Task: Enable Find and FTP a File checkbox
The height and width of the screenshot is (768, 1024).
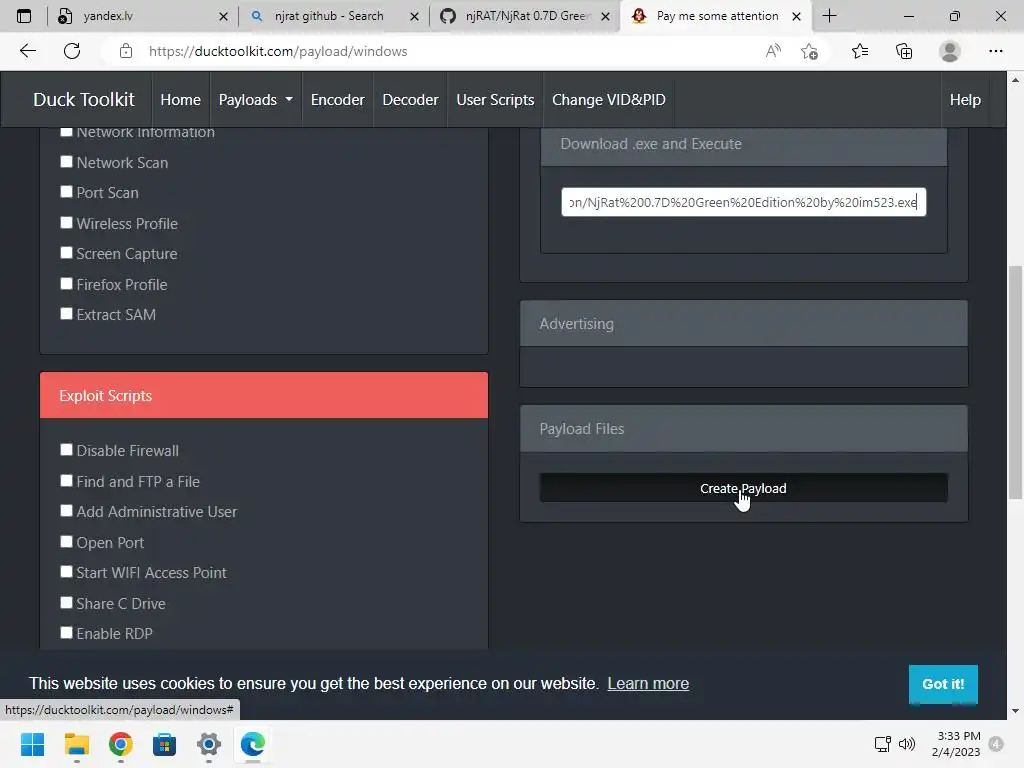Action: coord(66,481)
